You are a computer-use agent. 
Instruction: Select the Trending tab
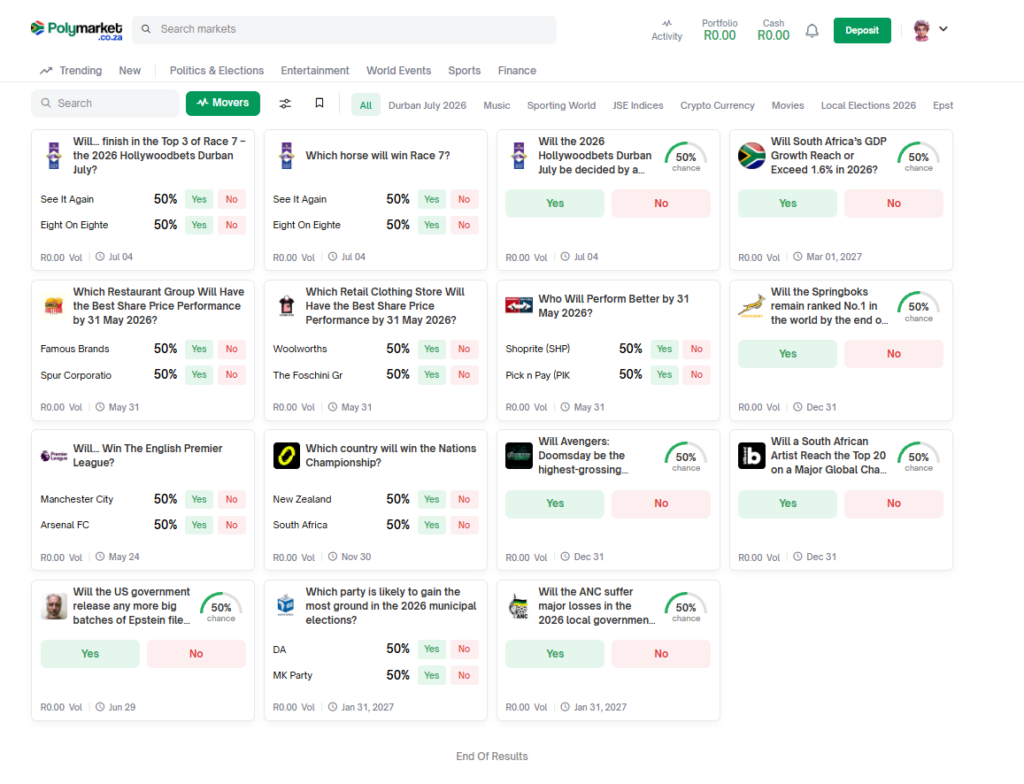click(71, 71)
